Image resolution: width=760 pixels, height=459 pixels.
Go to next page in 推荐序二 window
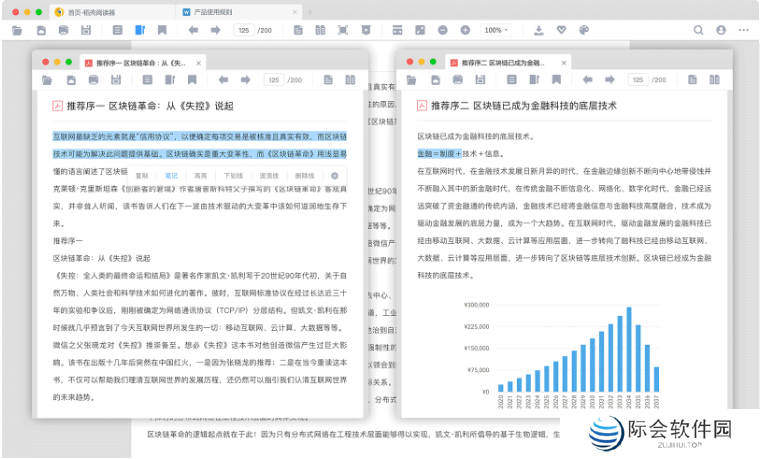pyautogui.click(x=609, y=80)
